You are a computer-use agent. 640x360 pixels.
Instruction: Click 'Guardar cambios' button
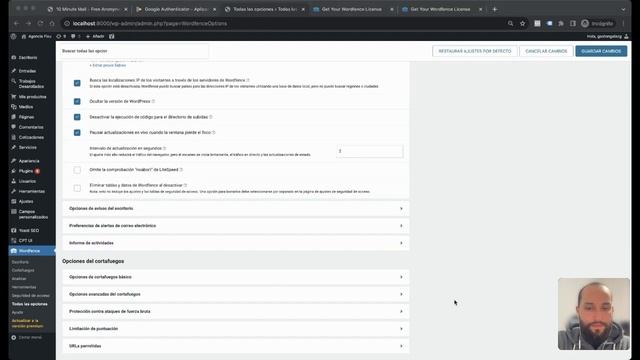pyautogui.click(x=601, y=51)
